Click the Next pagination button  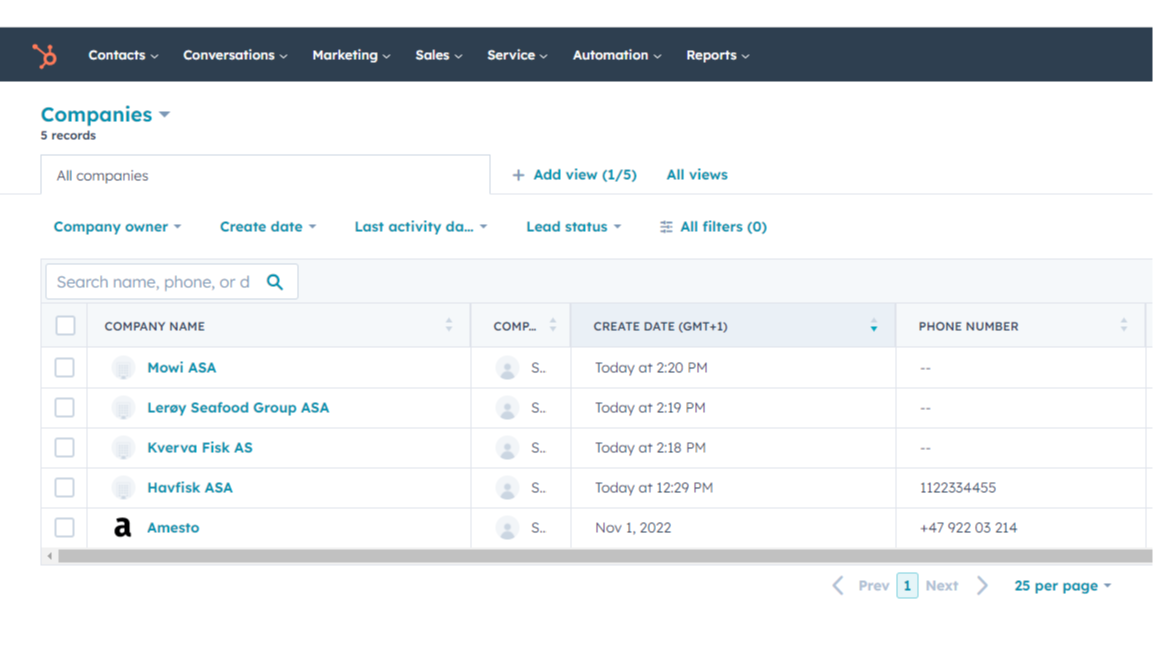pyautogui.click(x=942, y=585)
